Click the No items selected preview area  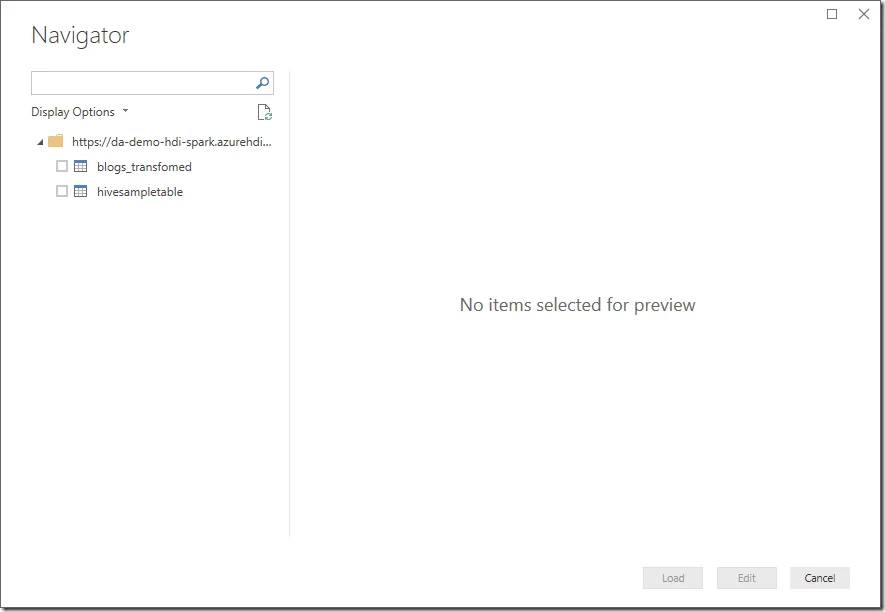[577, 305]
